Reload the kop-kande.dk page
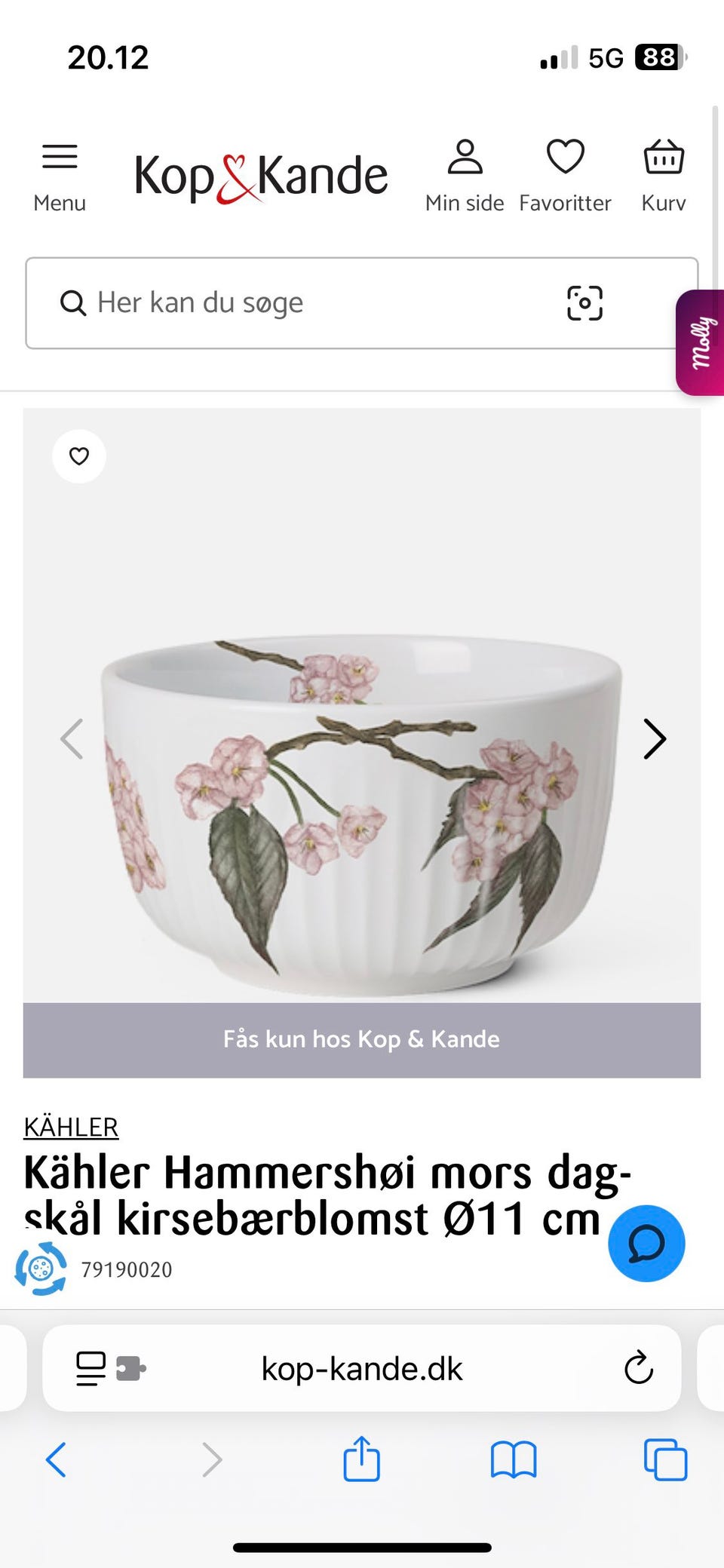 pyautogui.click(x=639, y=1367)
